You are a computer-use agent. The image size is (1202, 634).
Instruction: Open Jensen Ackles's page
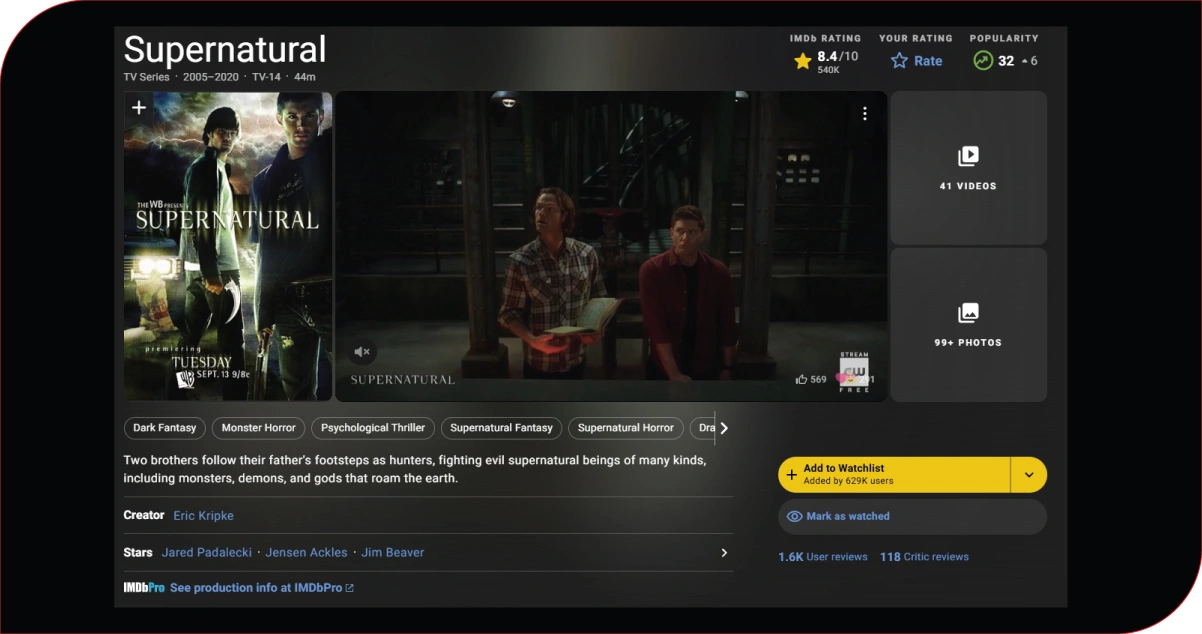click(306, 553)
